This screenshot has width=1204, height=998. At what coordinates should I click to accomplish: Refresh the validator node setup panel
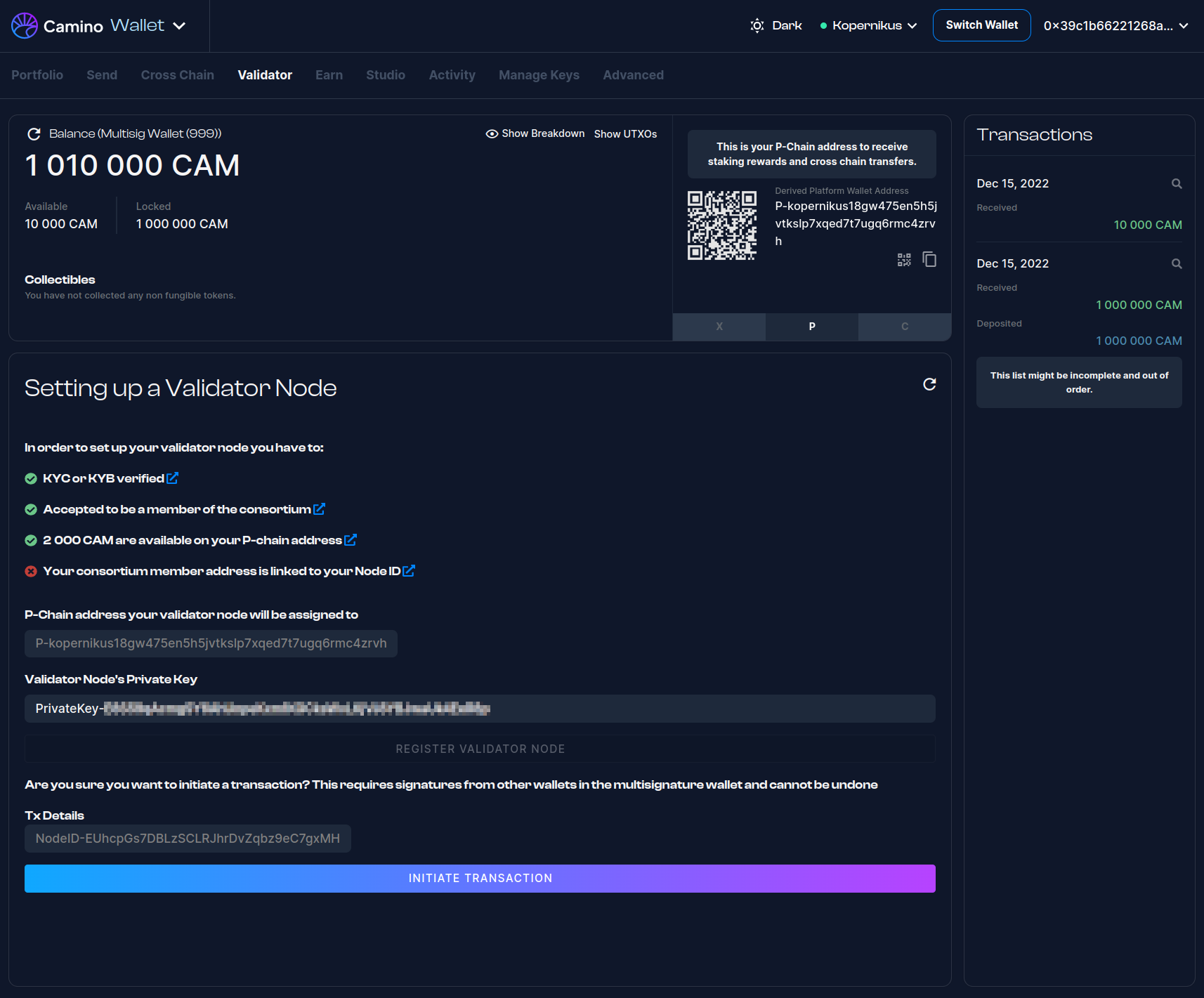(929, 384)
